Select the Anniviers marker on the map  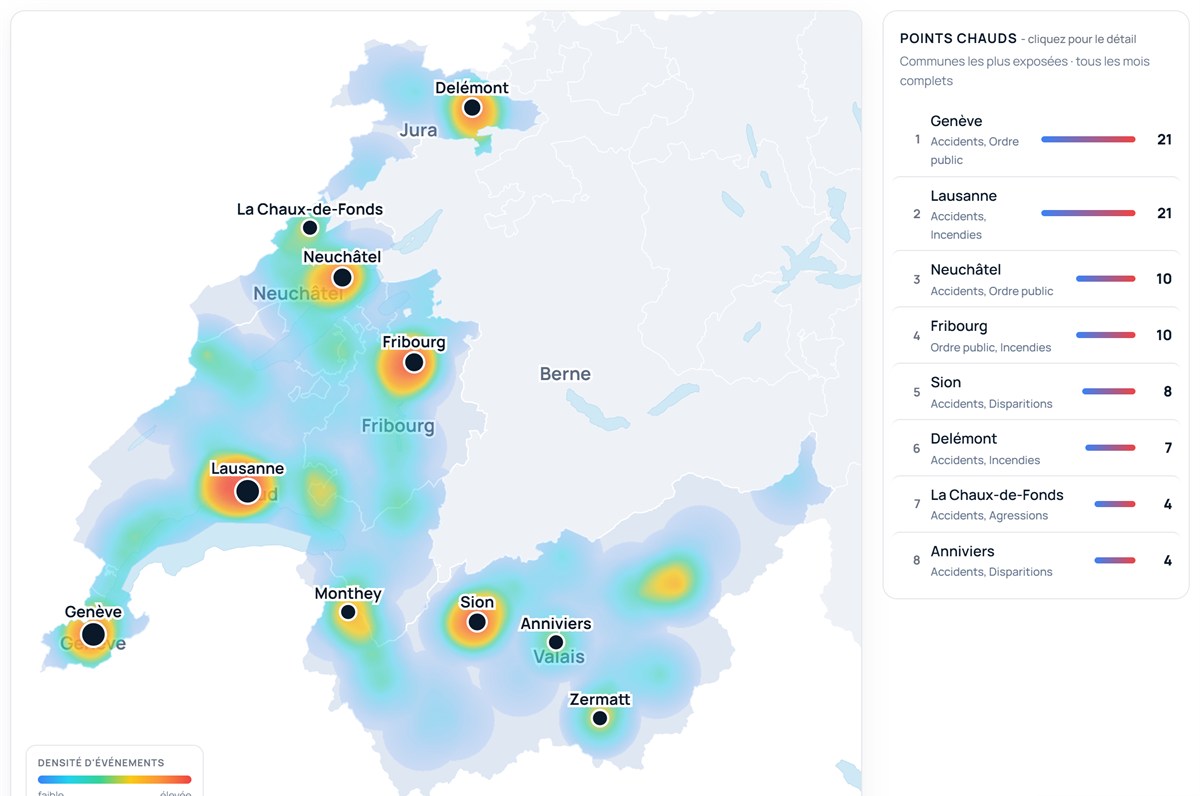coord(556,642)
